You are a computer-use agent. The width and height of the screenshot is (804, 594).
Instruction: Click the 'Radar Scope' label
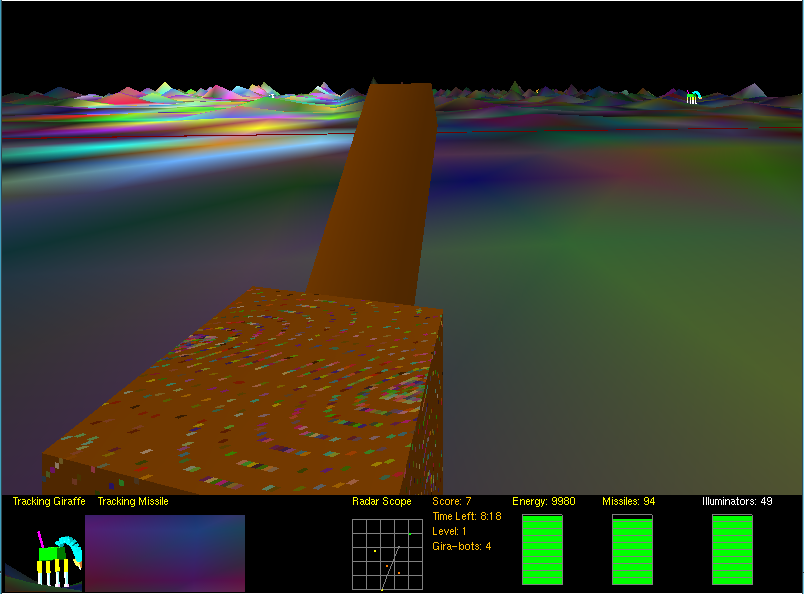(381, 501)
